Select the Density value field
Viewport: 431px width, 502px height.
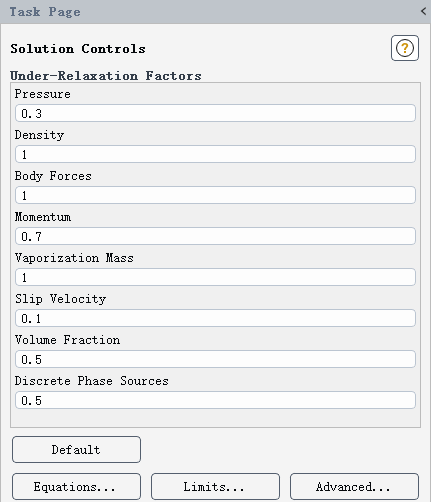coord(215,154)
